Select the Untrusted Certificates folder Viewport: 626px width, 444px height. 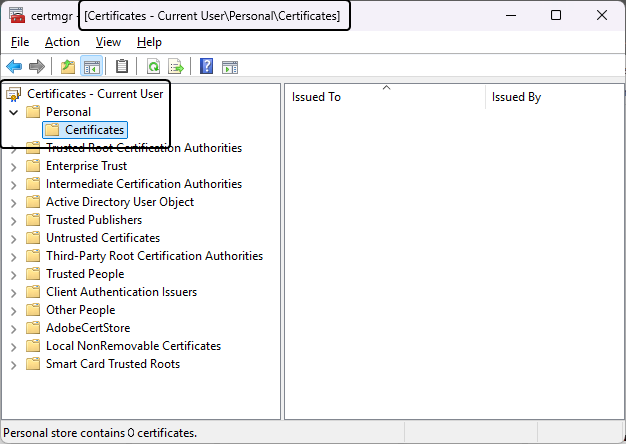tap(102, 238)
